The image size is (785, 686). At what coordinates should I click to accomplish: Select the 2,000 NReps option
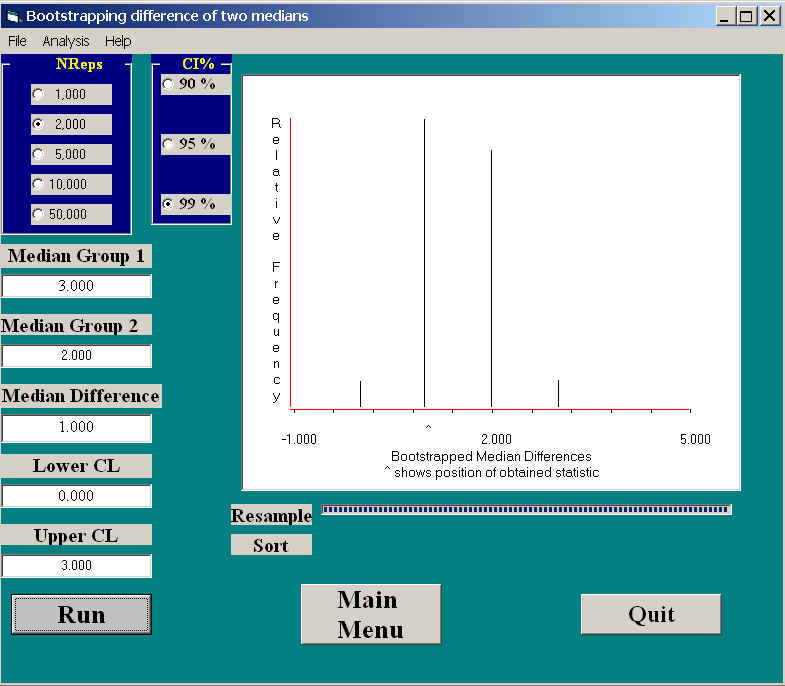tap(39, 125)
